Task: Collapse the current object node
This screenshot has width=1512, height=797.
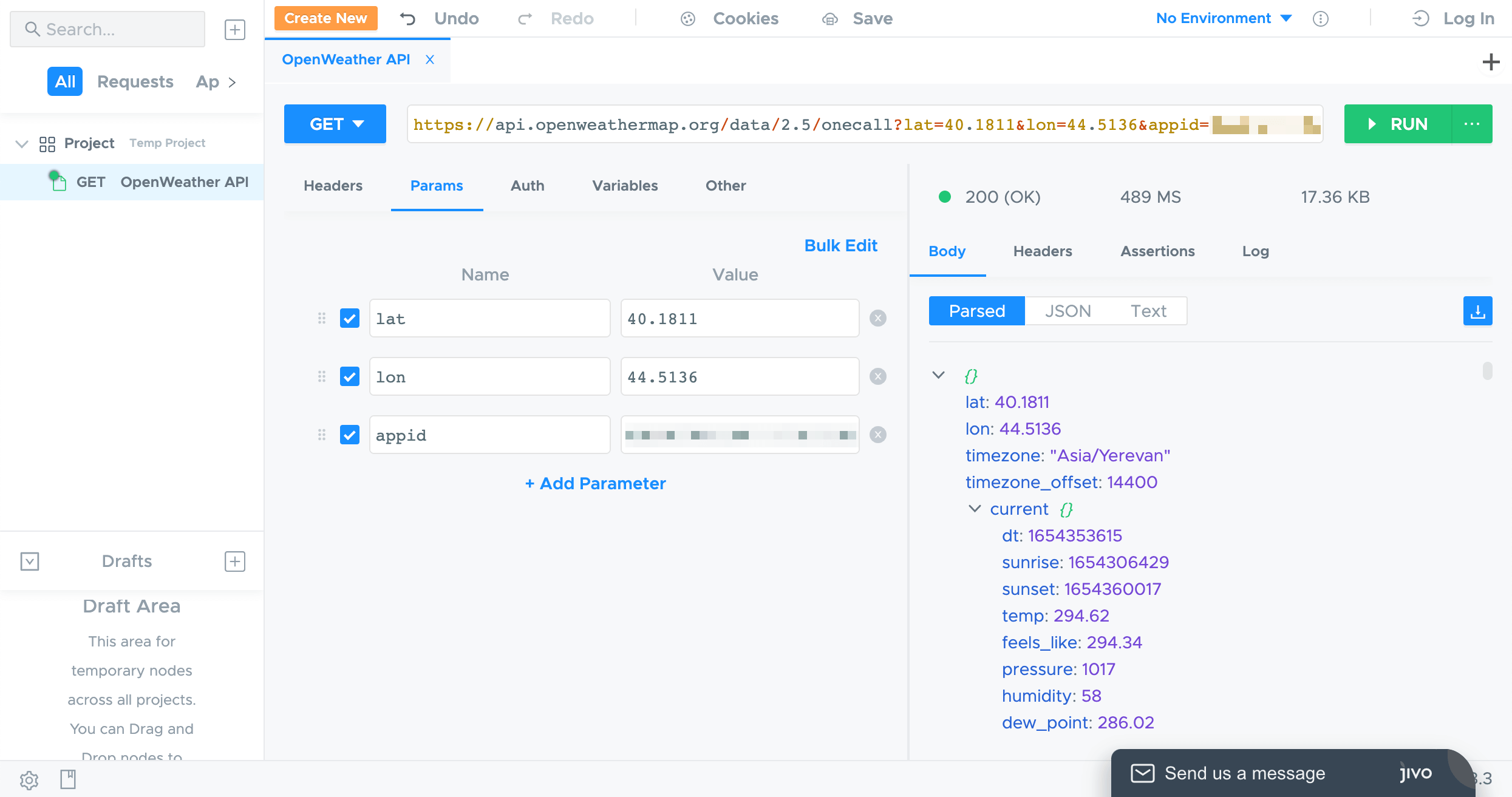Action: tap(975, 509)
